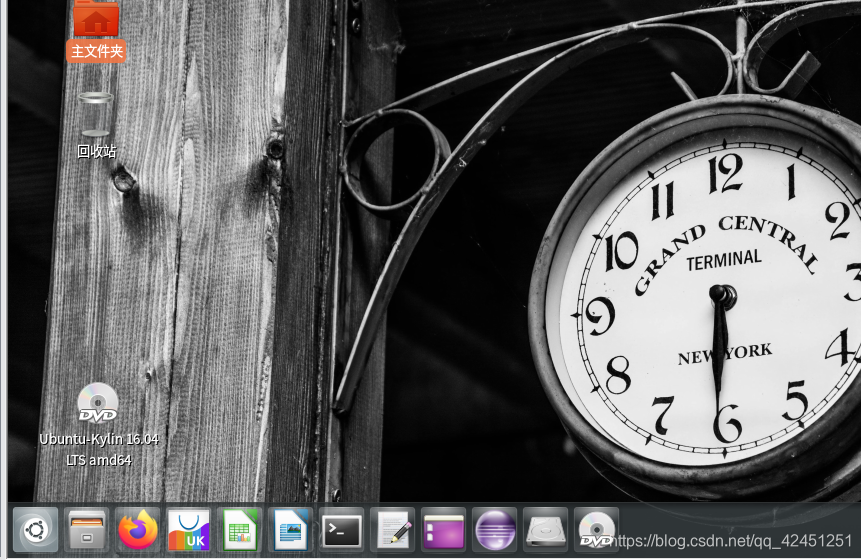Open Ubuntu Kylin Software Center icon
Image resolution: width=861 pixels, height=560 pixels.
click(x=188, y=530)
